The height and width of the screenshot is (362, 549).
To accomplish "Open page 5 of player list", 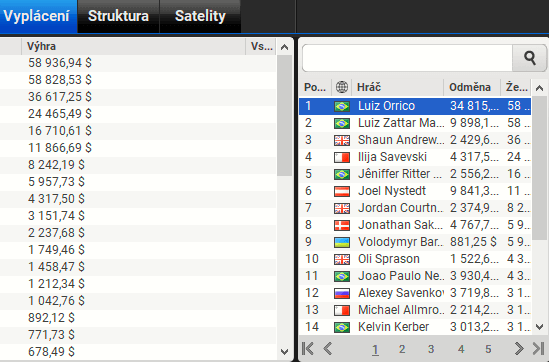I will point(488,349).
